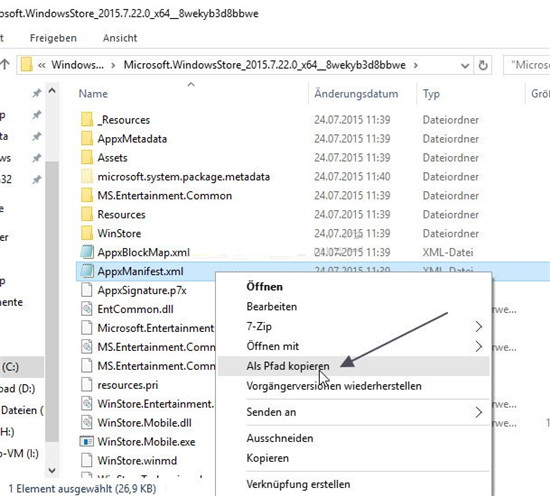The image size is (550, 496).
Task: Click the search box
Action: coord(526,65)
